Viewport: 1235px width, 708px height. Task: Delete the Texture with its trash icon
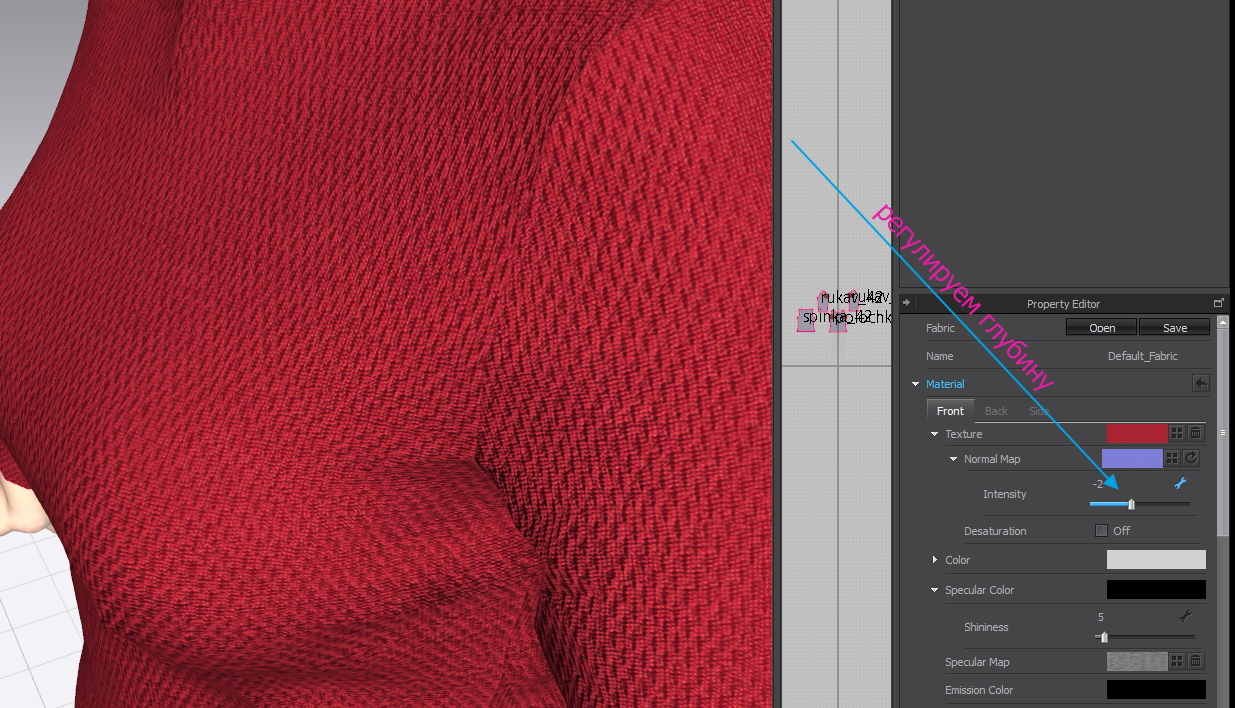pyautogui.click(x=1195, y=433)
